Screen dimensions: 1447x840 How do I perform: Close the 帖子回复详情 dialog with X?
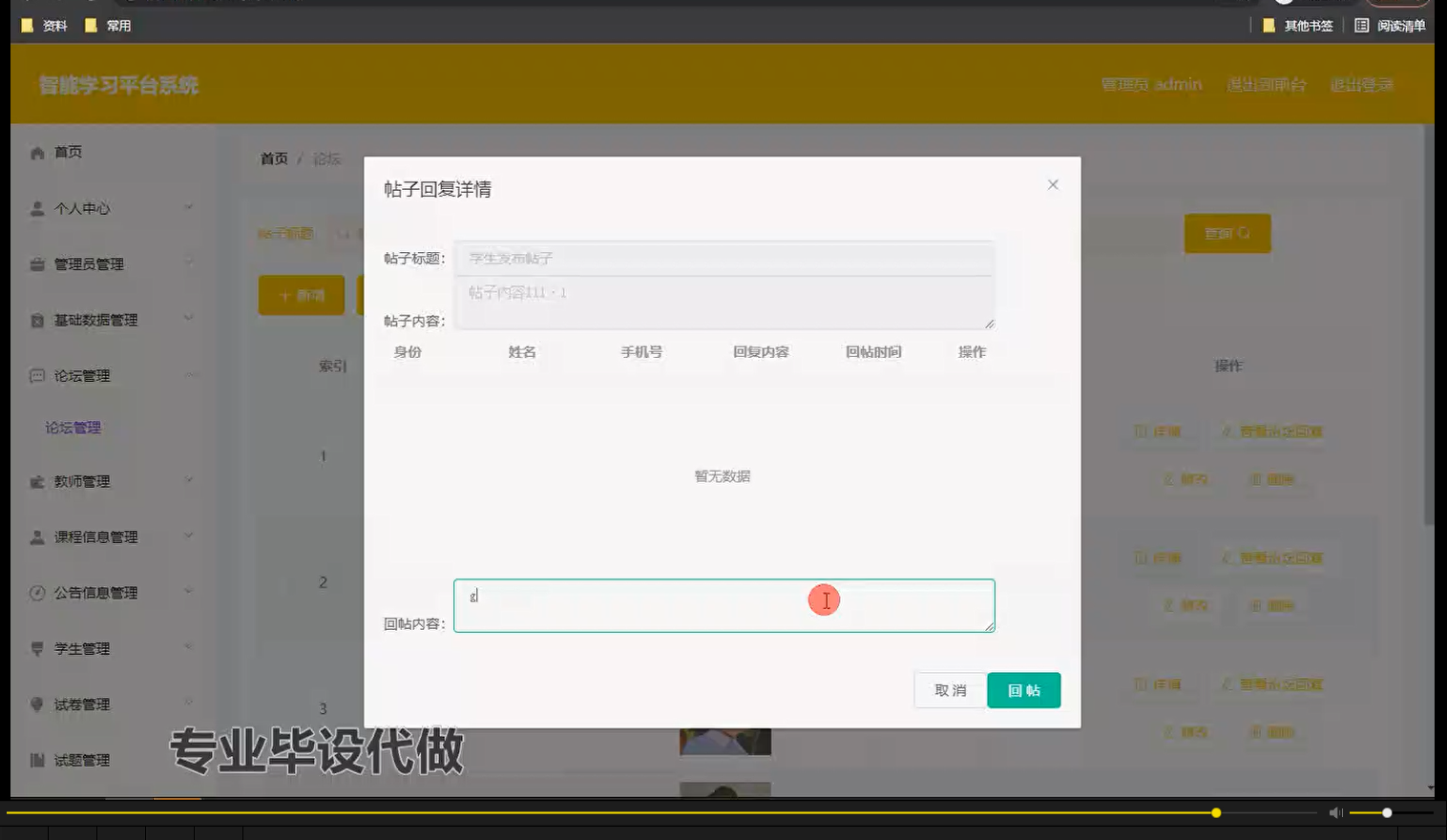(1052, 184)
